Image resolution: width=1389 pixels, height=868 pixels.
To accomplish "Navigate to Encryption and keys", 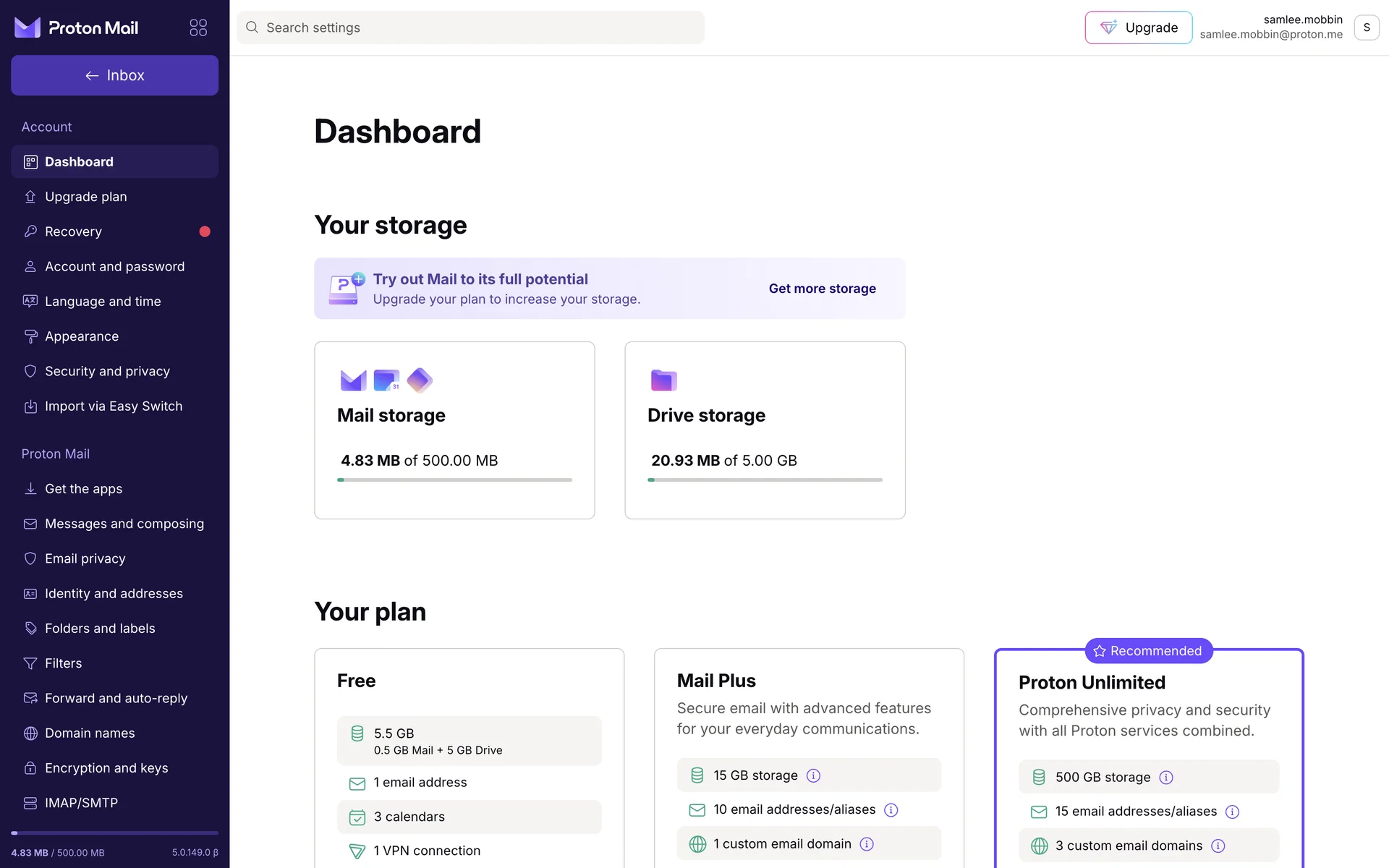I will pos(106,768).
